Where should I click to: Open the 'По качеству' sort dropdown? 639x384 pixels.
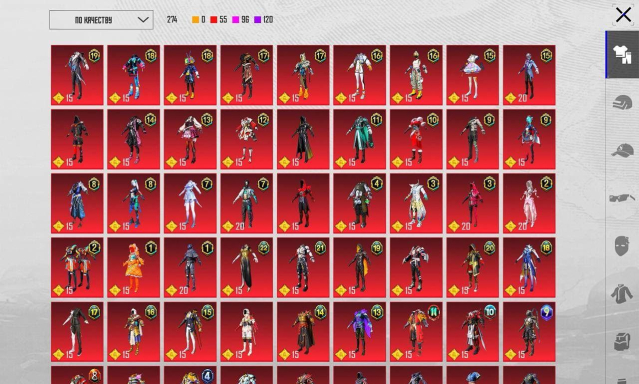(x=101, y=20)
